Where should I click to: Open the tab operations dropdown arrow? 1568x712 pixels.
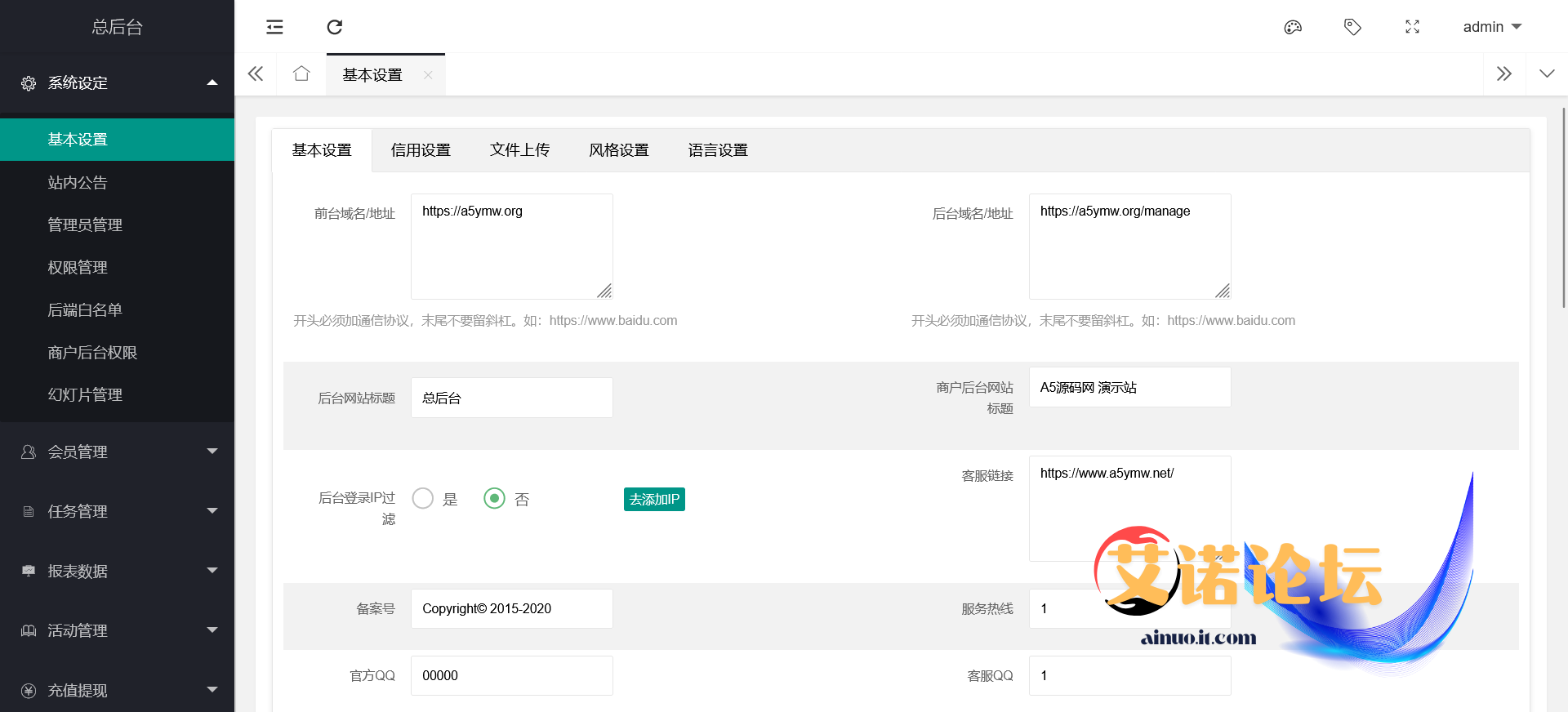1547,74
